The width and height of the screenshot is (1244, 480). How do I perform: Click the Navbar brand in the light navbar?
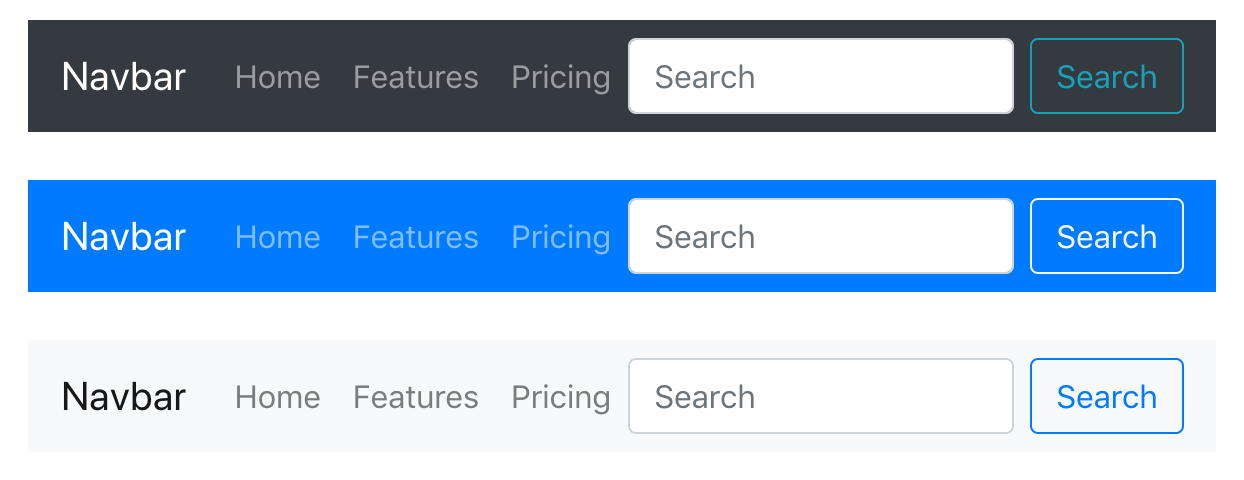coord(124,397)
